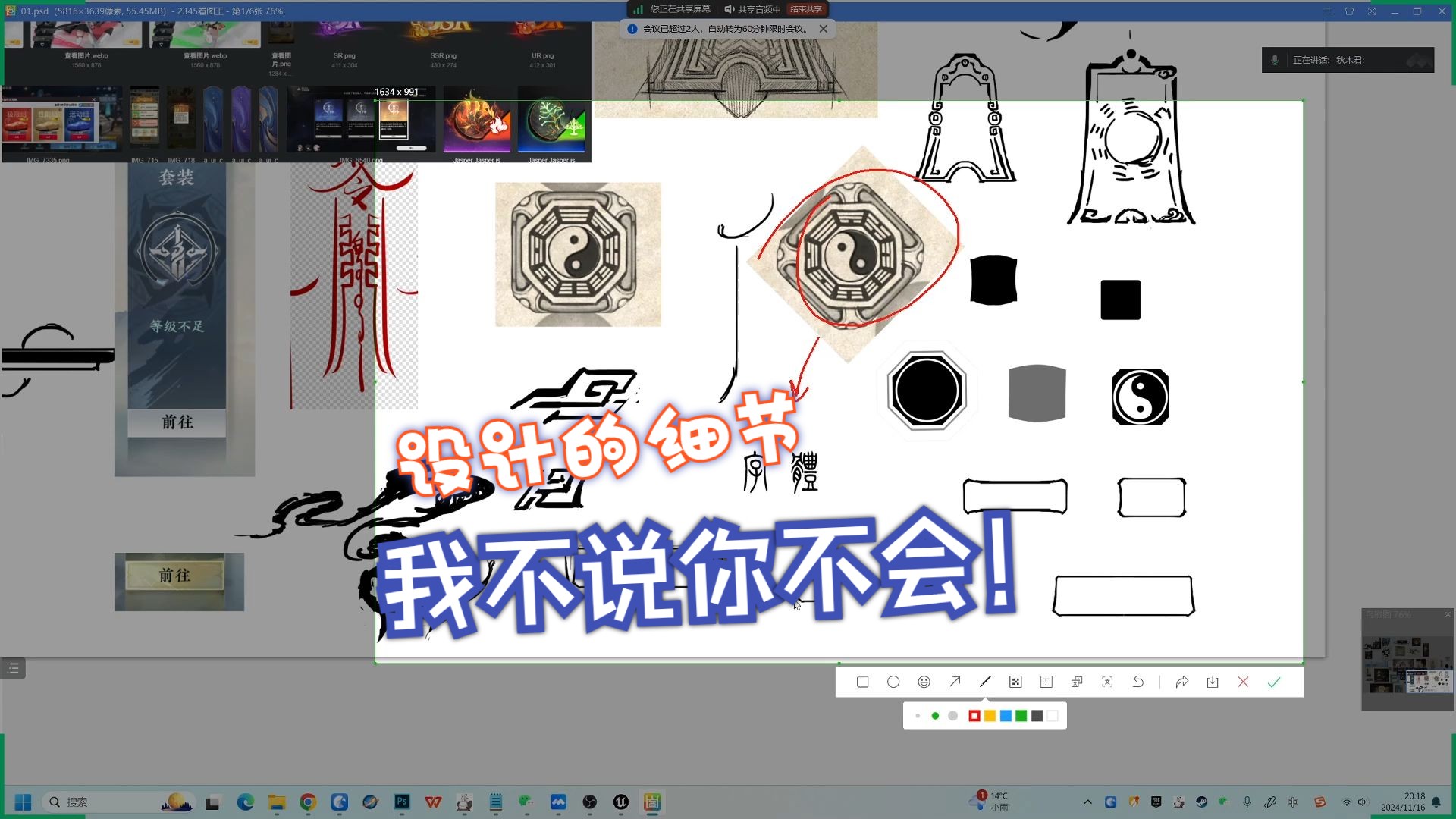Launch Microsoft Edge from taskbar
1456x819 pixels.
(x=245, y=802)
